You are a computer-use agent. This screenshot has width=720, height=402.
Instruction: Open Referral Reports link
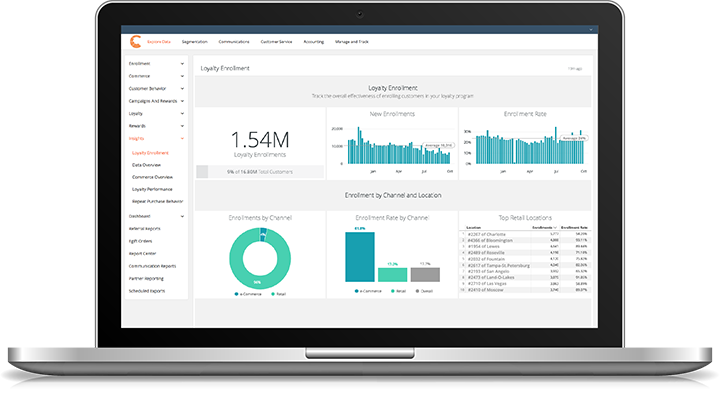pos(145,229)
